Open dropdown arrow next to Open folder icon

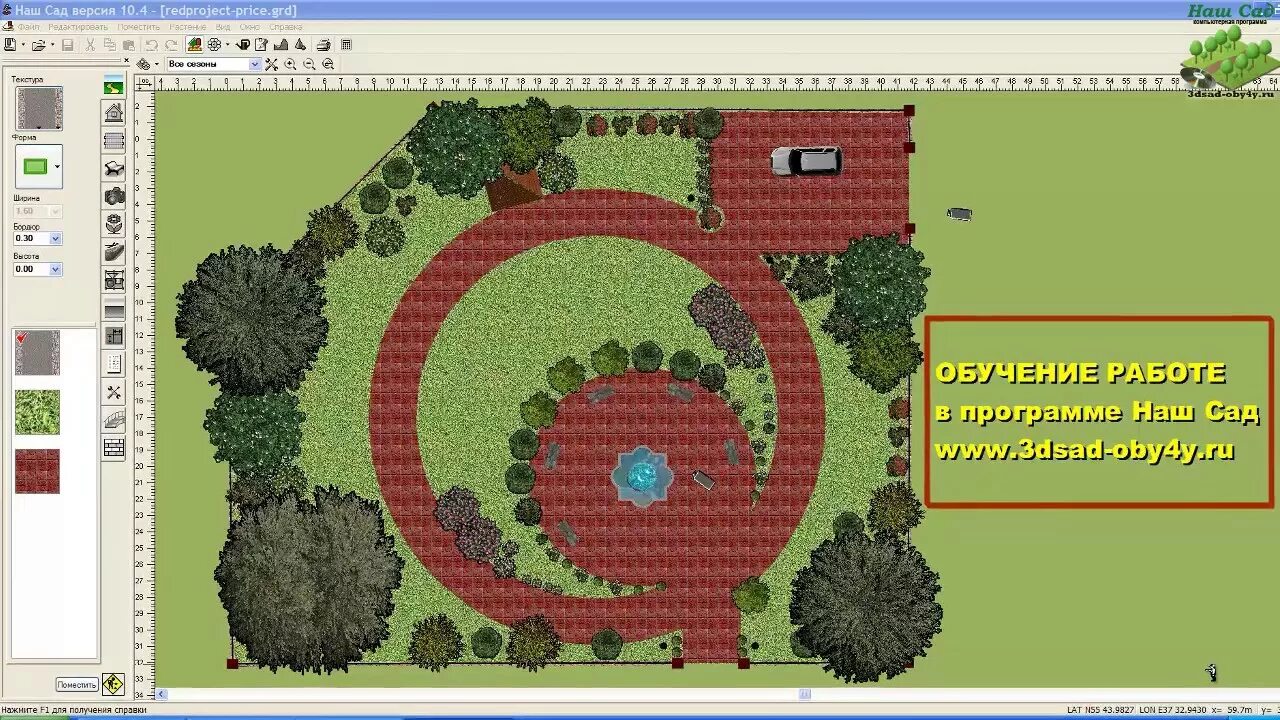(x=52, y=45)
